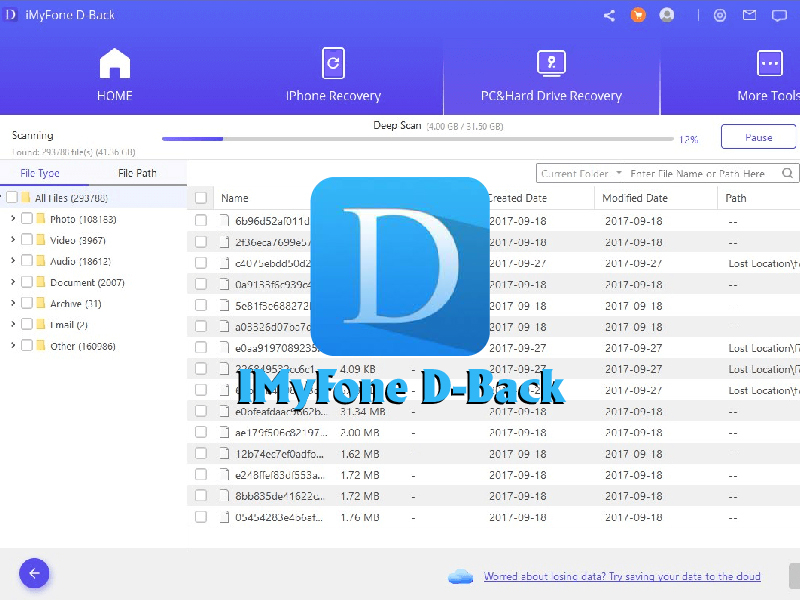Pause the deep scan

click(x=759, y=137)
